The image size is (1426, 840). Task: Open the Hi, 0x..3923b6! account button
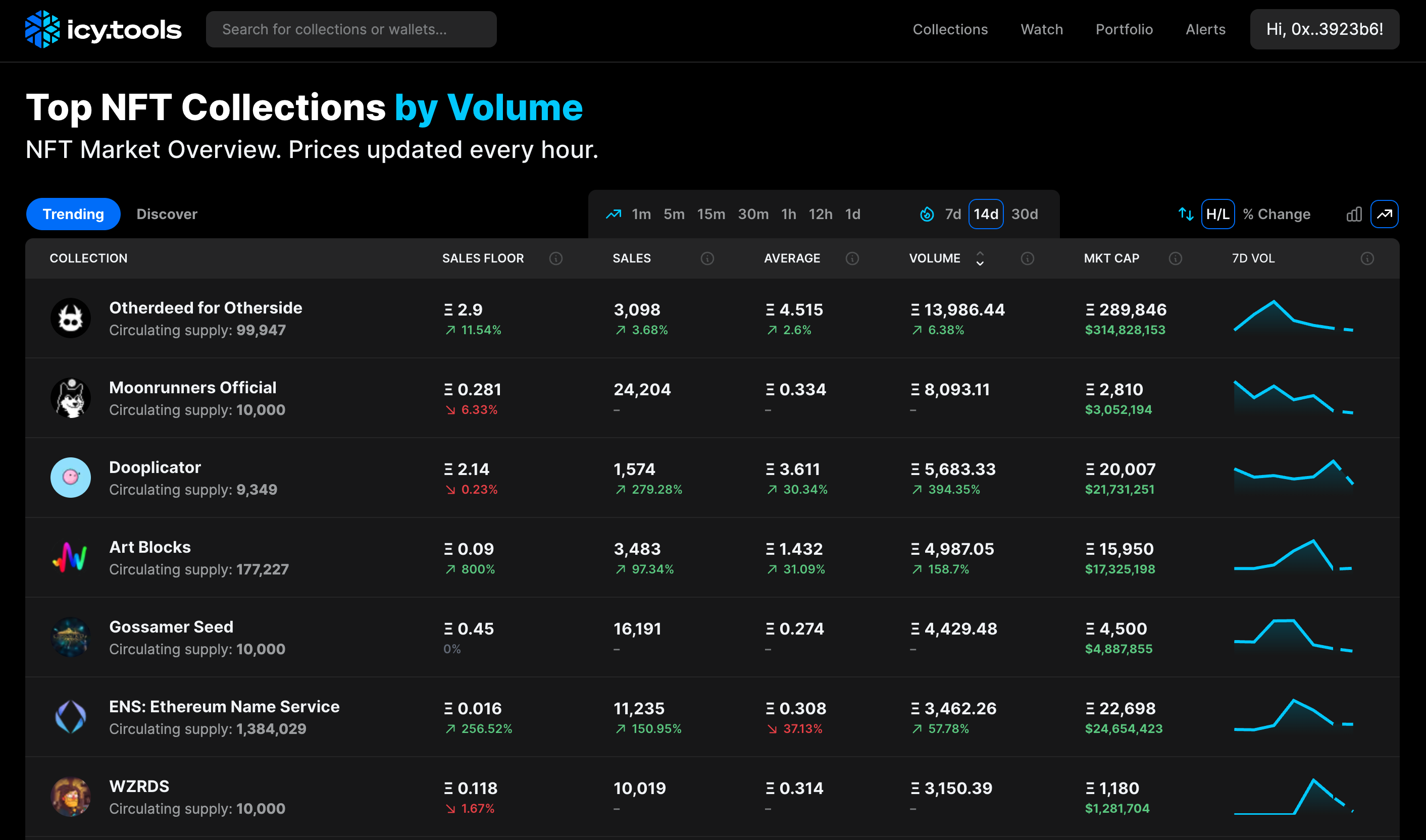click(x=1325, y=29)
